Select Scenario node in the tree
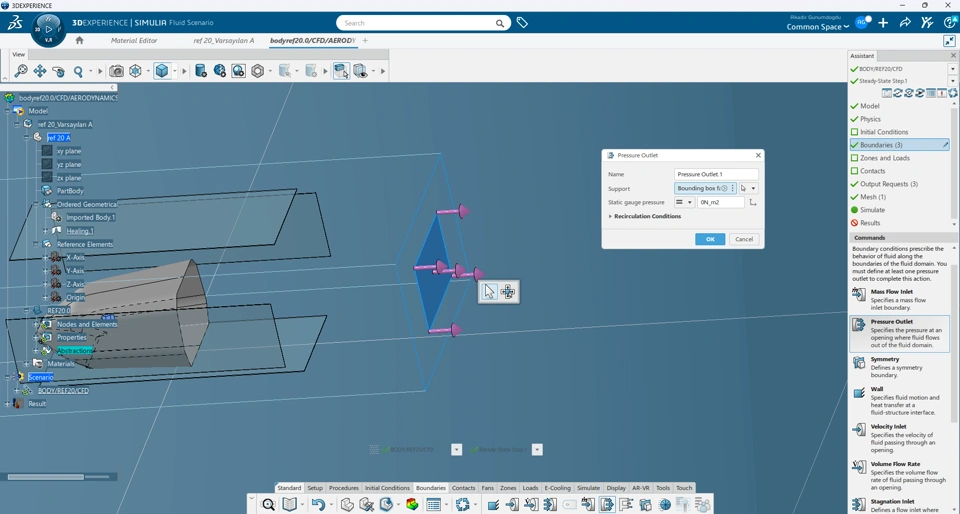Image resolution: width=960 pixels, height=514 pixels. [x=40, y=377]
